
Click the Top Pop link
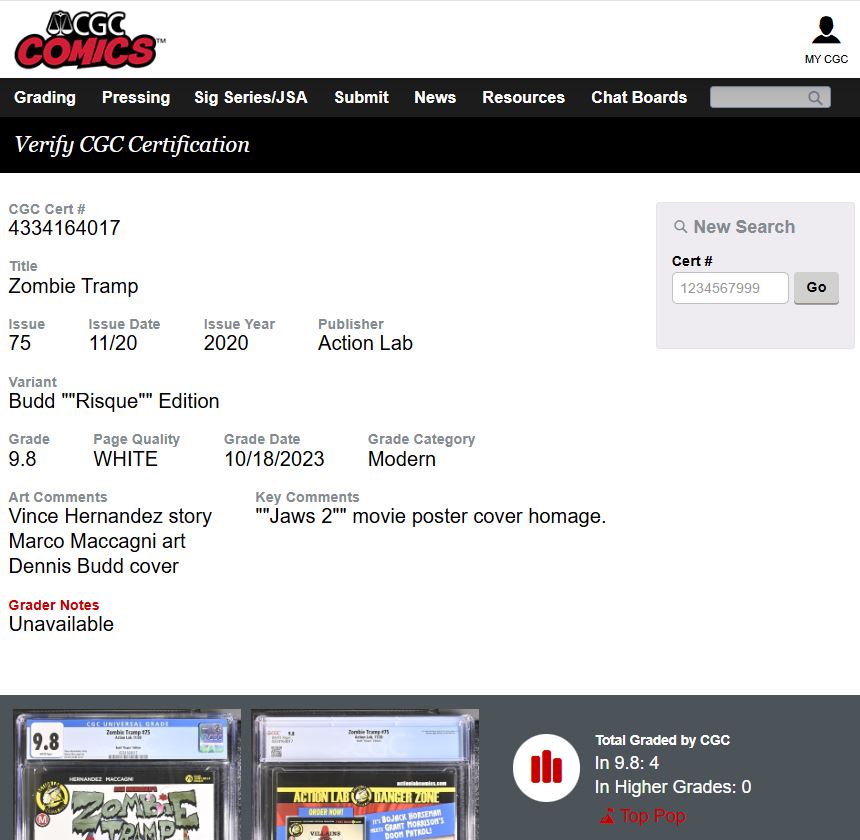[x=653, y=816]
